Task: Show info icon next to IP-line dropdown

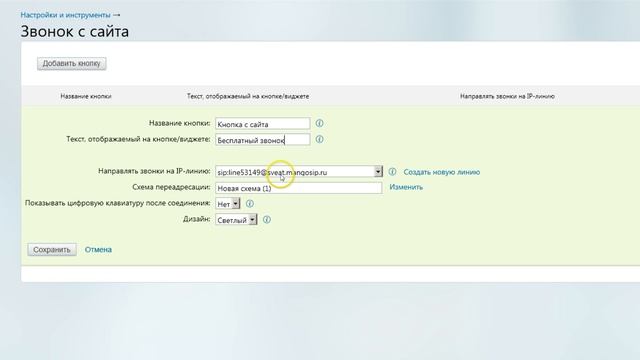Action: (x=392, y=172)
